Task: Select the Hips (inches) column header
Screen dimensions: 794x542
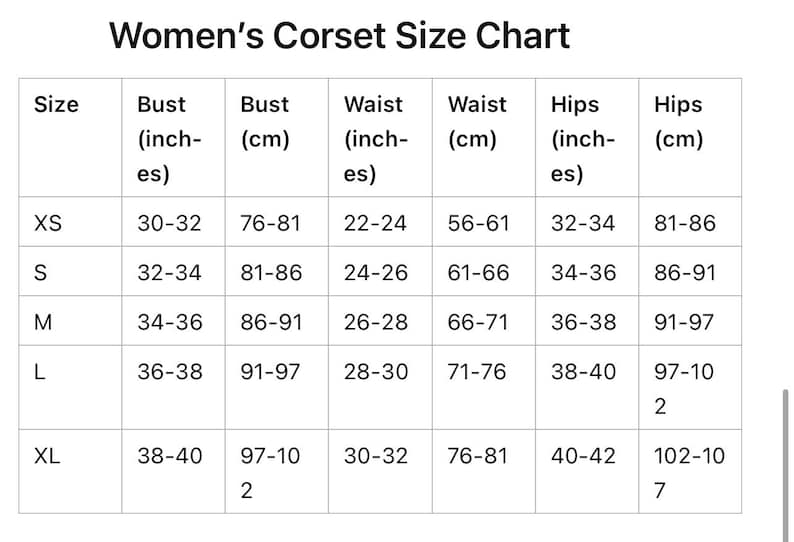Action: 583,139
